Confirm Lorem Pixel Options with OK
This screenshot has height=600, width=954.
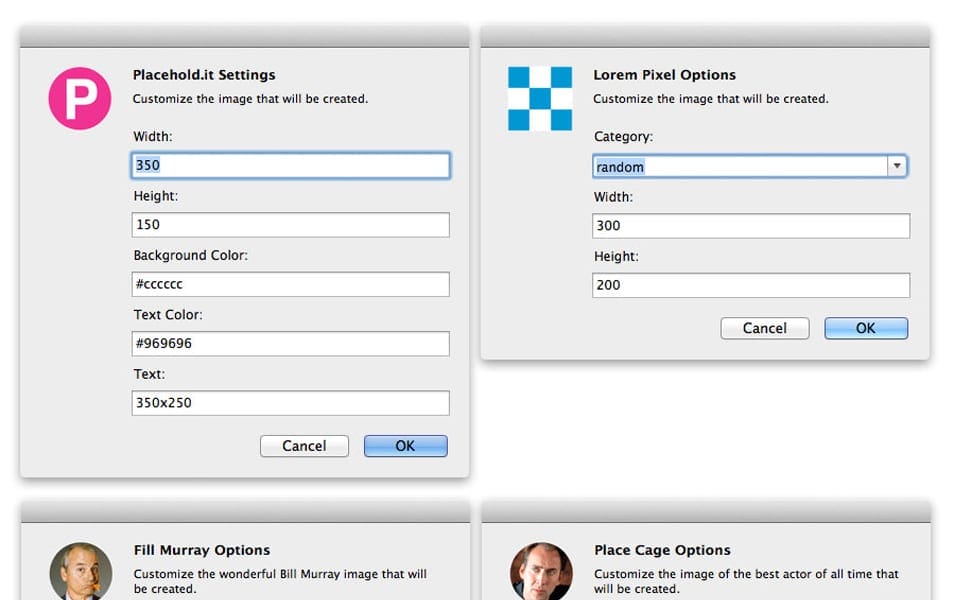866,328
